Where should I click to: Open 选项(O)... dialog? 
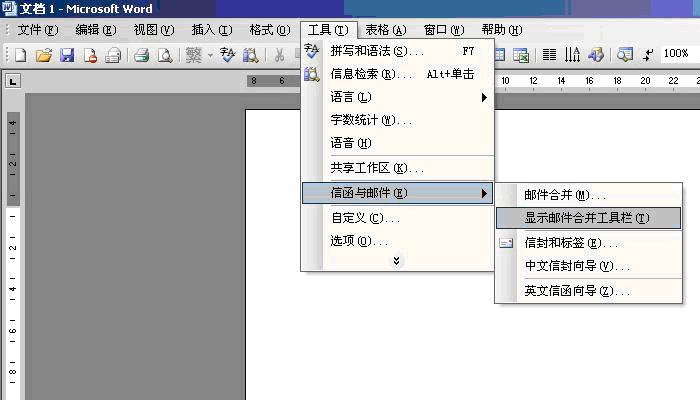point(398,241)
